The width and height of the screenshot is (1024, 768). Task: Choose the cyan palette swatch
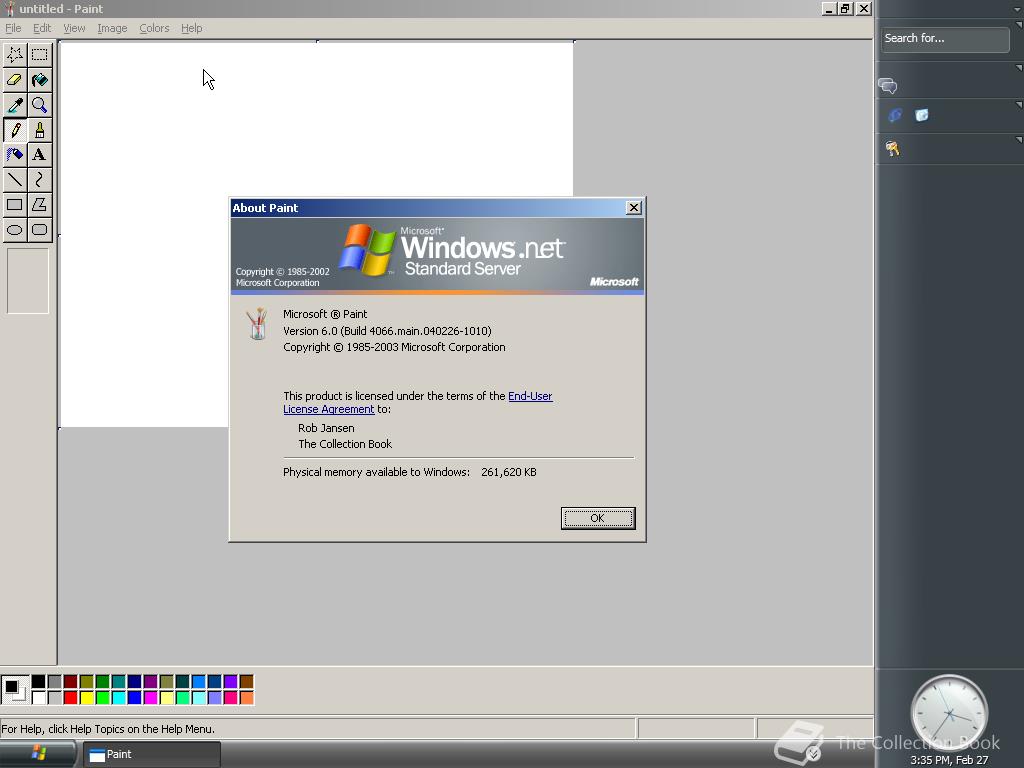[x=119, y=697]
